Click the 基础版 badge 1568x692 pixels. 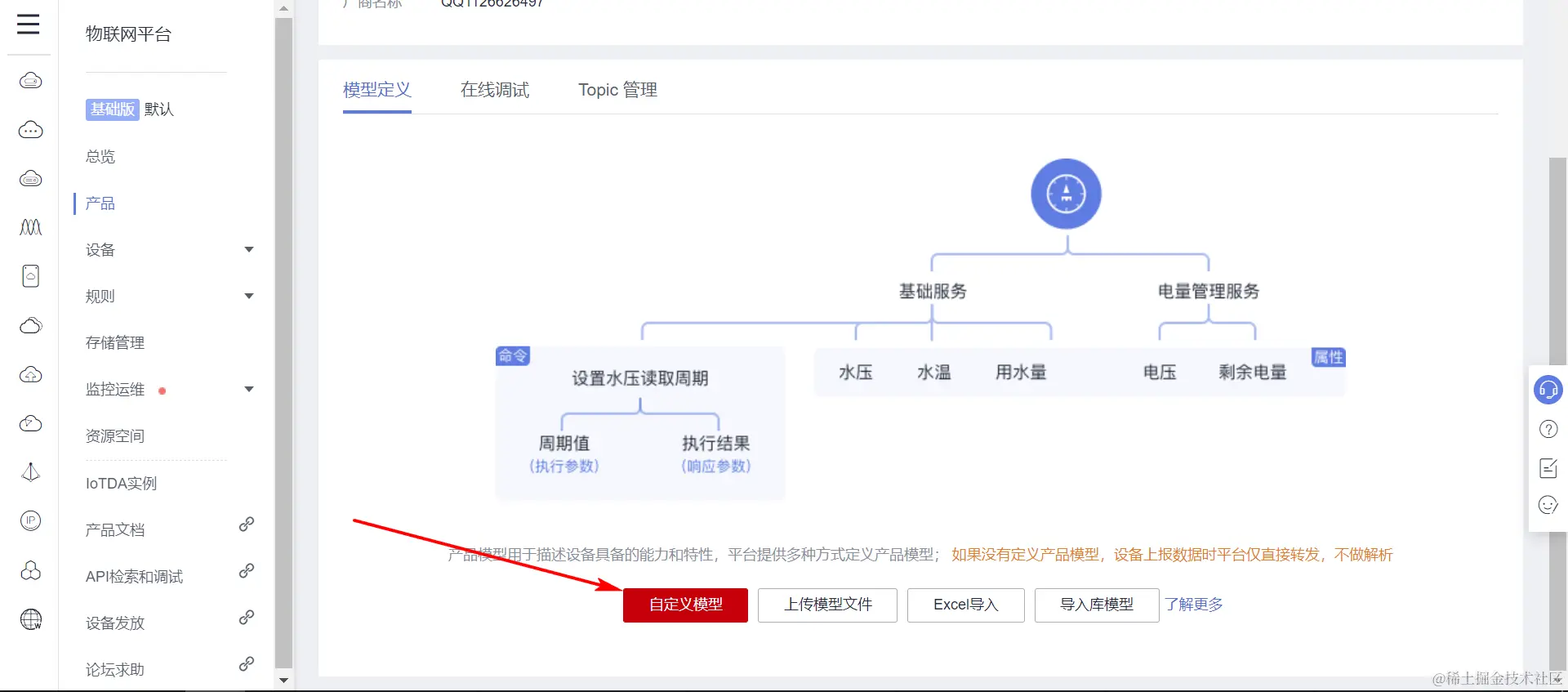[x=112, y=109]
